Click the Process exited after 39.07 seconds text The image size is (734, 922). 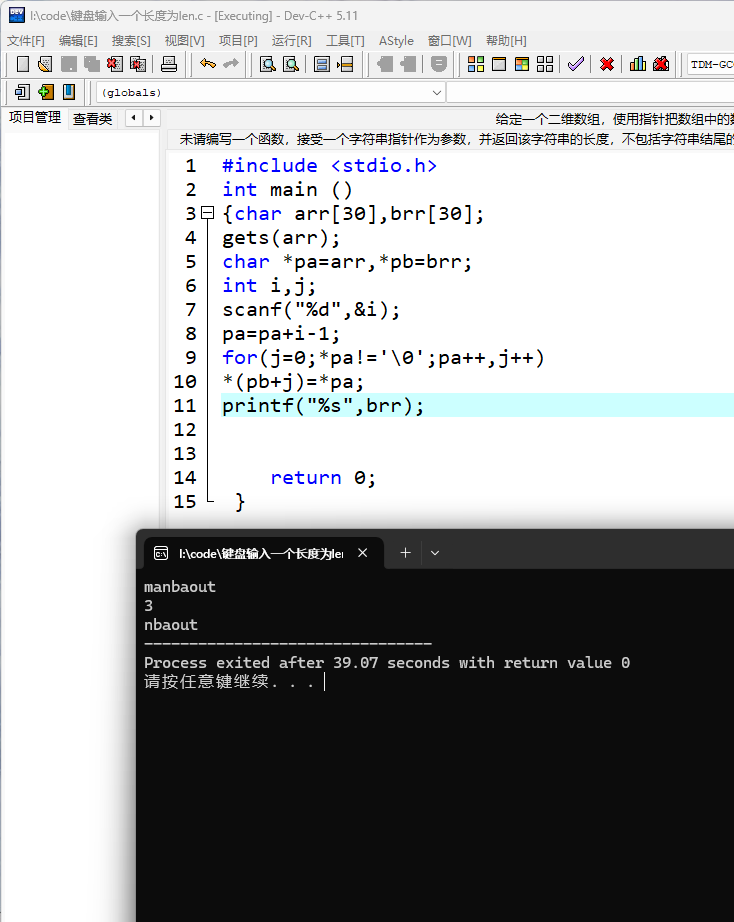coord(386,663)
